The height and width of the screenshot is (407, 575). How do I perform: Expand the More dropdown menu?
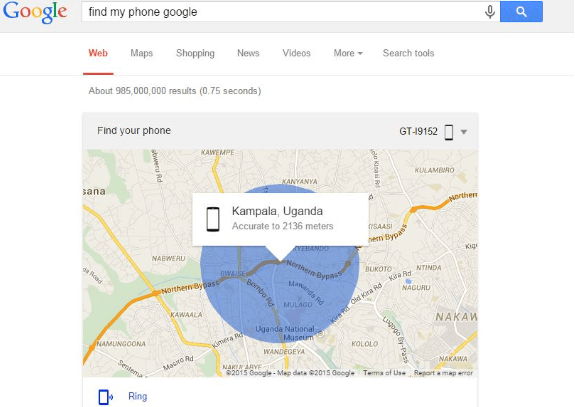[348, 53]
